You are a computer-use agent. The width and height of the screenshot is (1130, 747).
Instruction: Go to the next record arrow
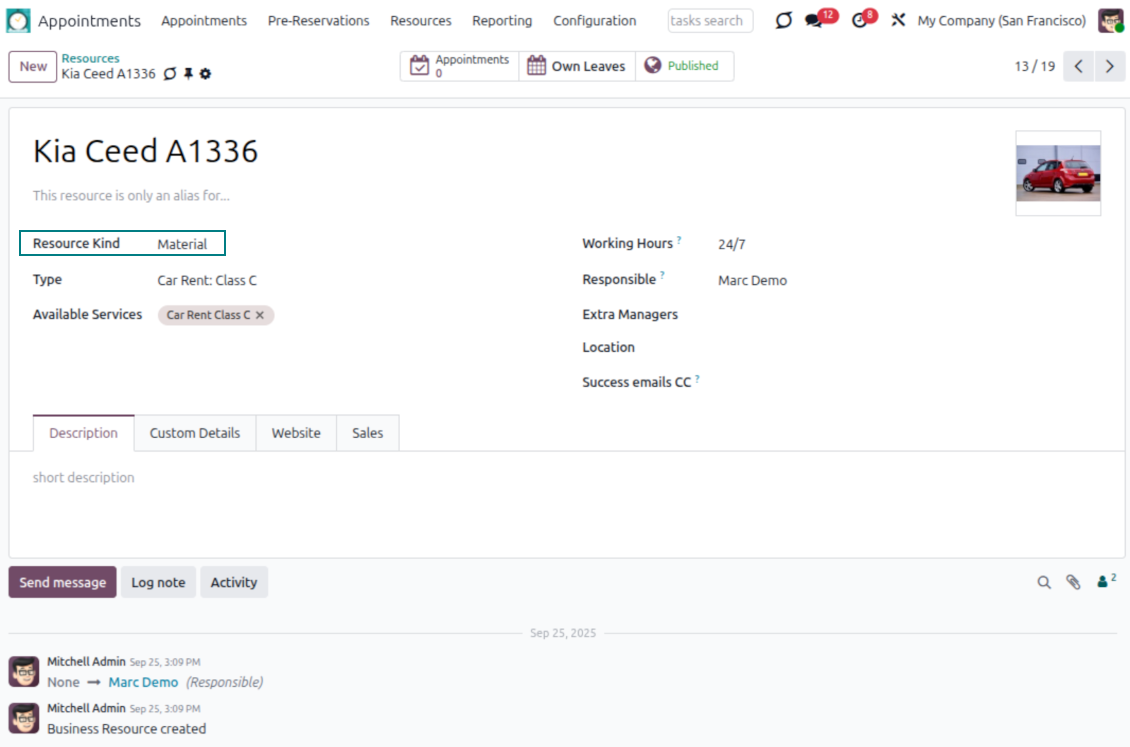[x=1109, y=66]
